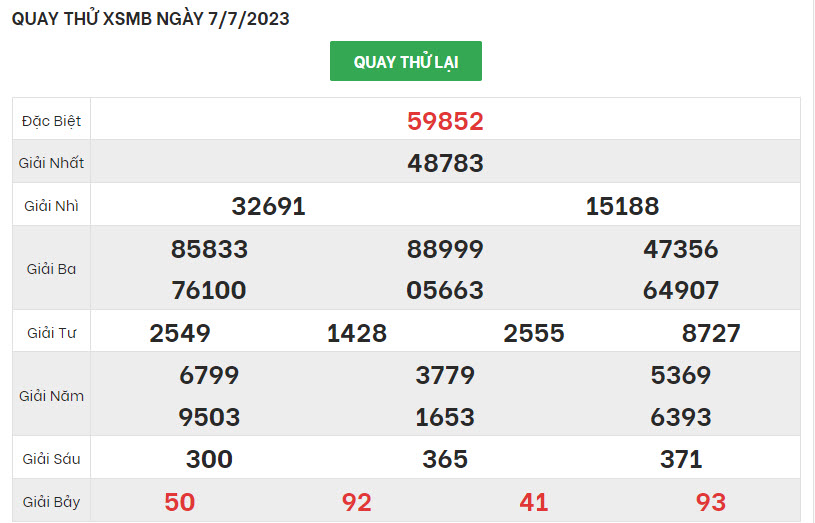Click third prize number 64907

pos(681,291)
